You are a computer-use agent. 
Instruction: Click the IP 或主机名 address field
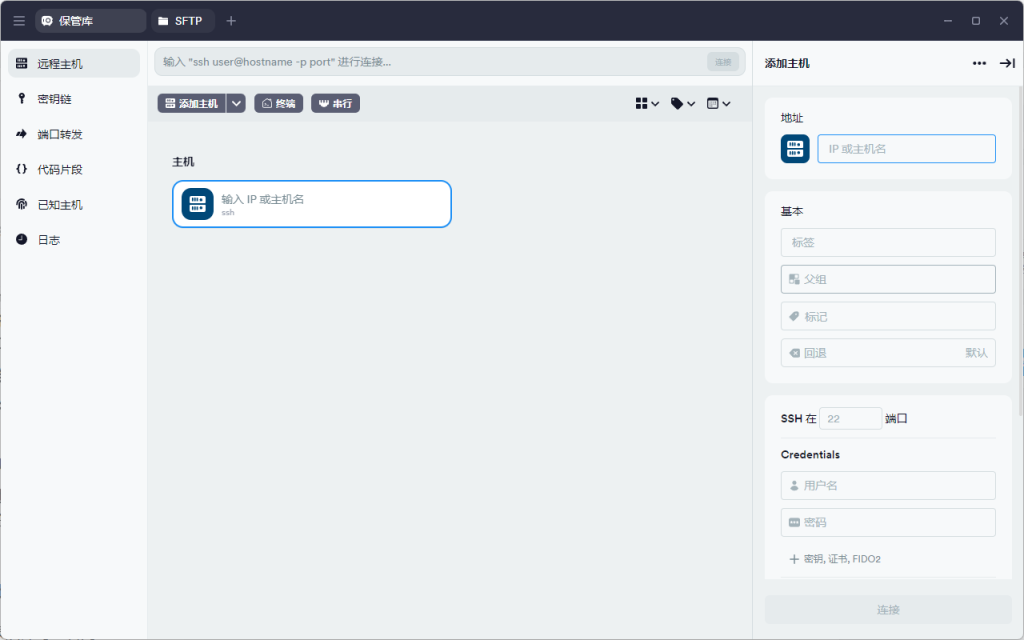tap(906, 149)
